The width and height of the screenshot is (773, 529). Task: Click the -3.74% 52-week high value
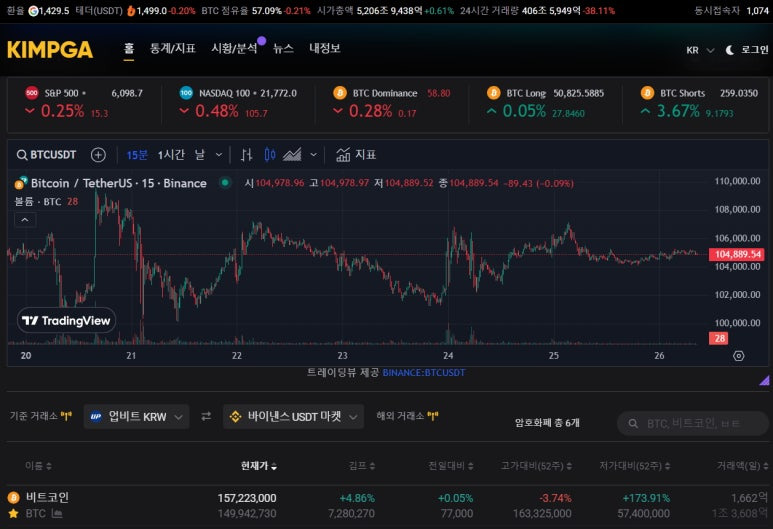click(x=555, y=498)
